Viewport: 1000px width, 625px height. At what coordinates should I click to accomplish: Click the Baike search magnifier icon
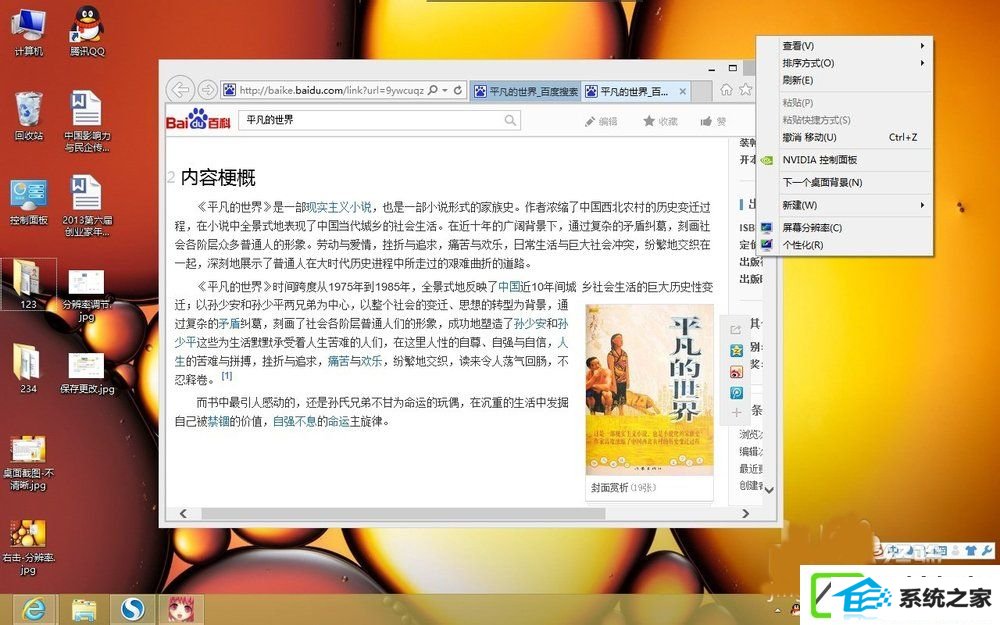[510, 120]
